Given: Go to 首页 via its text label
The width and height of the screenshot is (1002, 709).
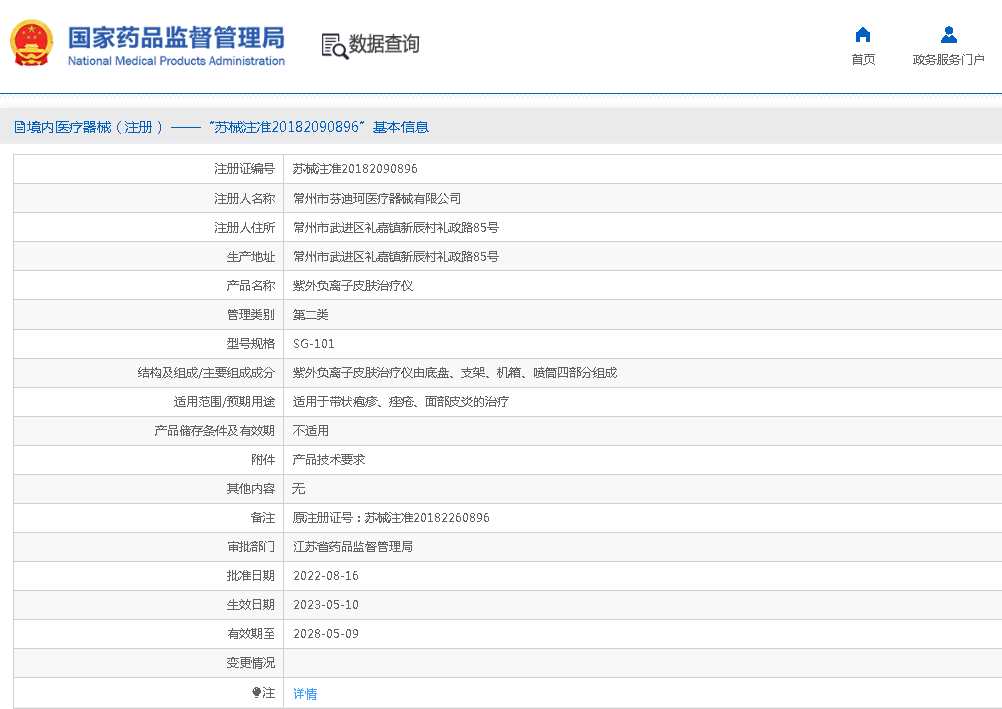Looking at the screenshot, I should click(863, 60).
